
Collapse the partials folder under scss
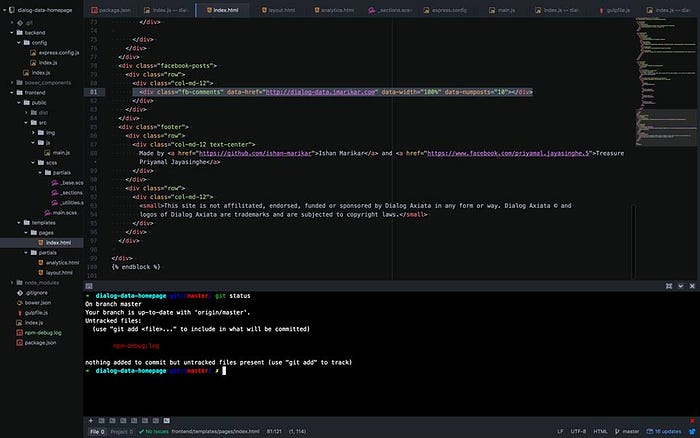[41, 172]
